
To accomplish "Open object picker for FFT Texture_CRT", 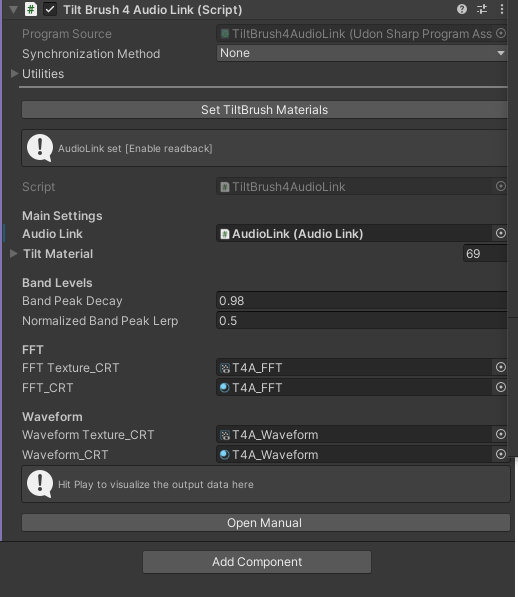I will click(501, 367).
